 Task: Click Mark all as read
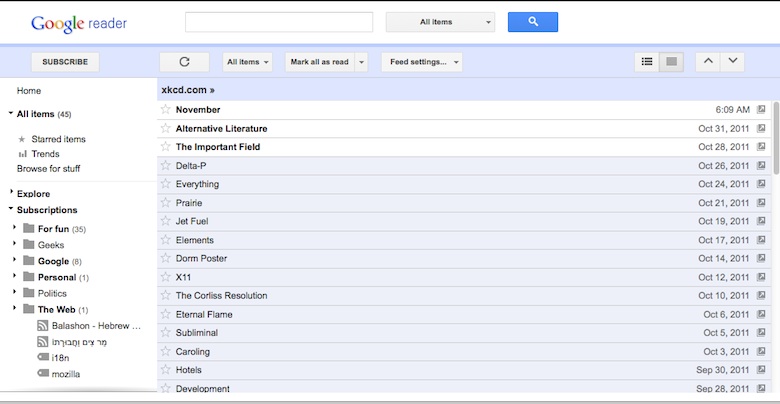[x=320, y=62]
